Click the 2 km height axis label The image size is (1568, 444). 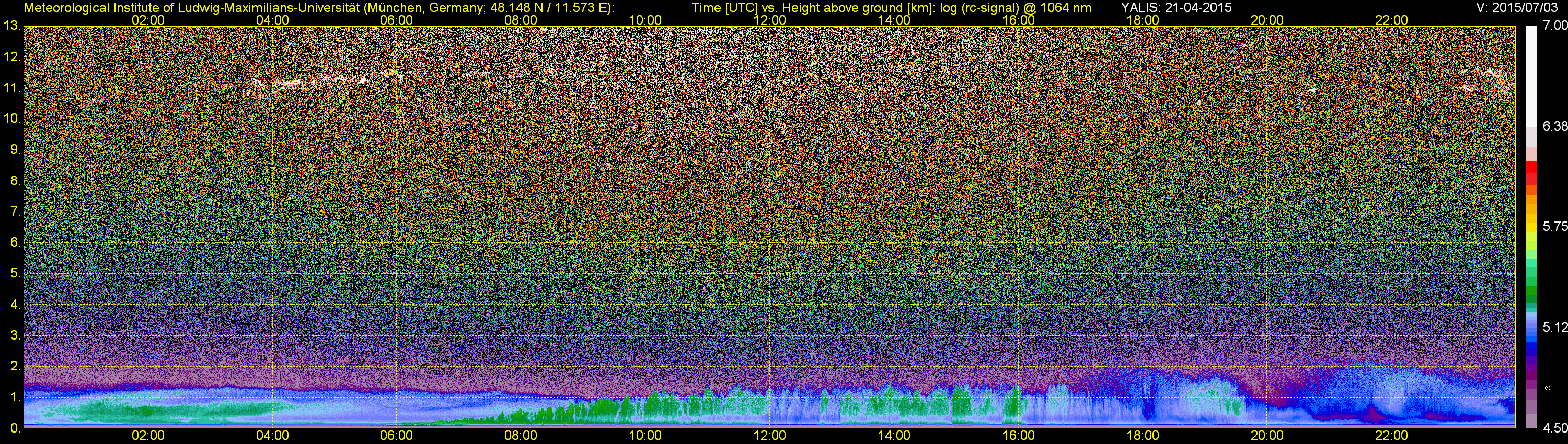[15, 366]
